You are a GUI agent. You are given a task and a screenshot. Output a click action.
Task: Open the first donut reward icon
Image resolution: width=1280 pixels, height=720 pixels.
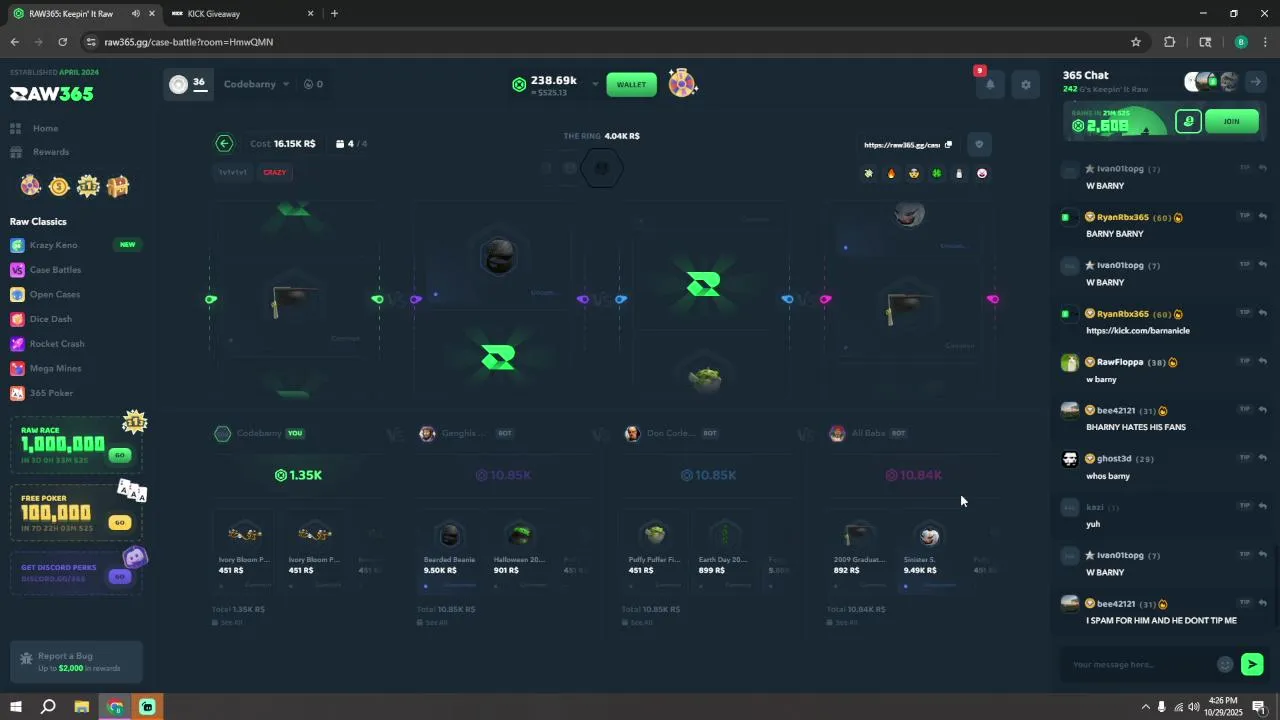(x=31, y=186)
